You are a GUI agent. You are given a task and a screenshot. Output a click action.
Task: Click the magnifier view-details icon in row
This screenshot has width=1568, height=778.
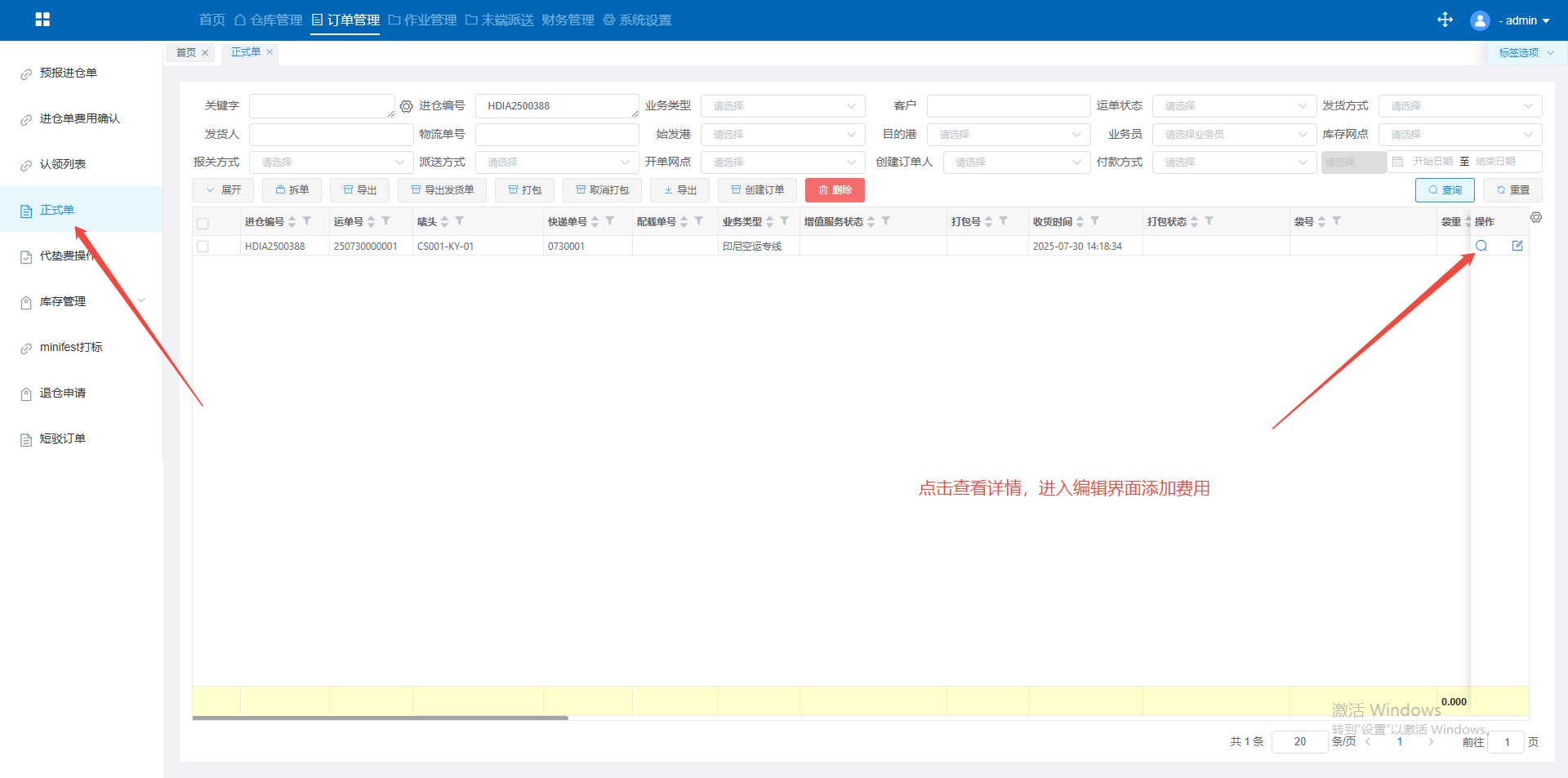[x=1481, y=246]
